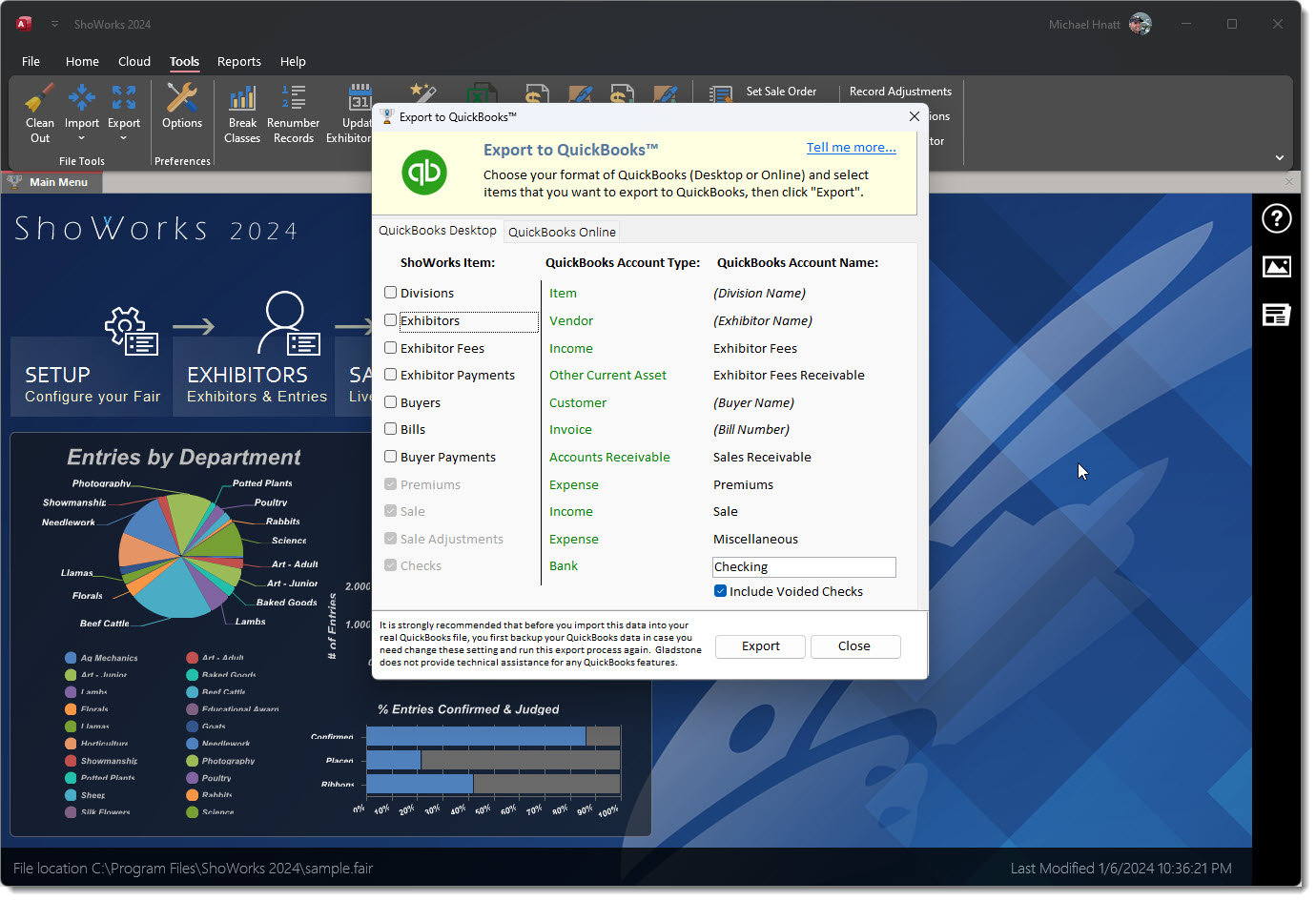The image size is (1316, 901).
Task: Check the Divisions checkbox
Action: (391, 293)
